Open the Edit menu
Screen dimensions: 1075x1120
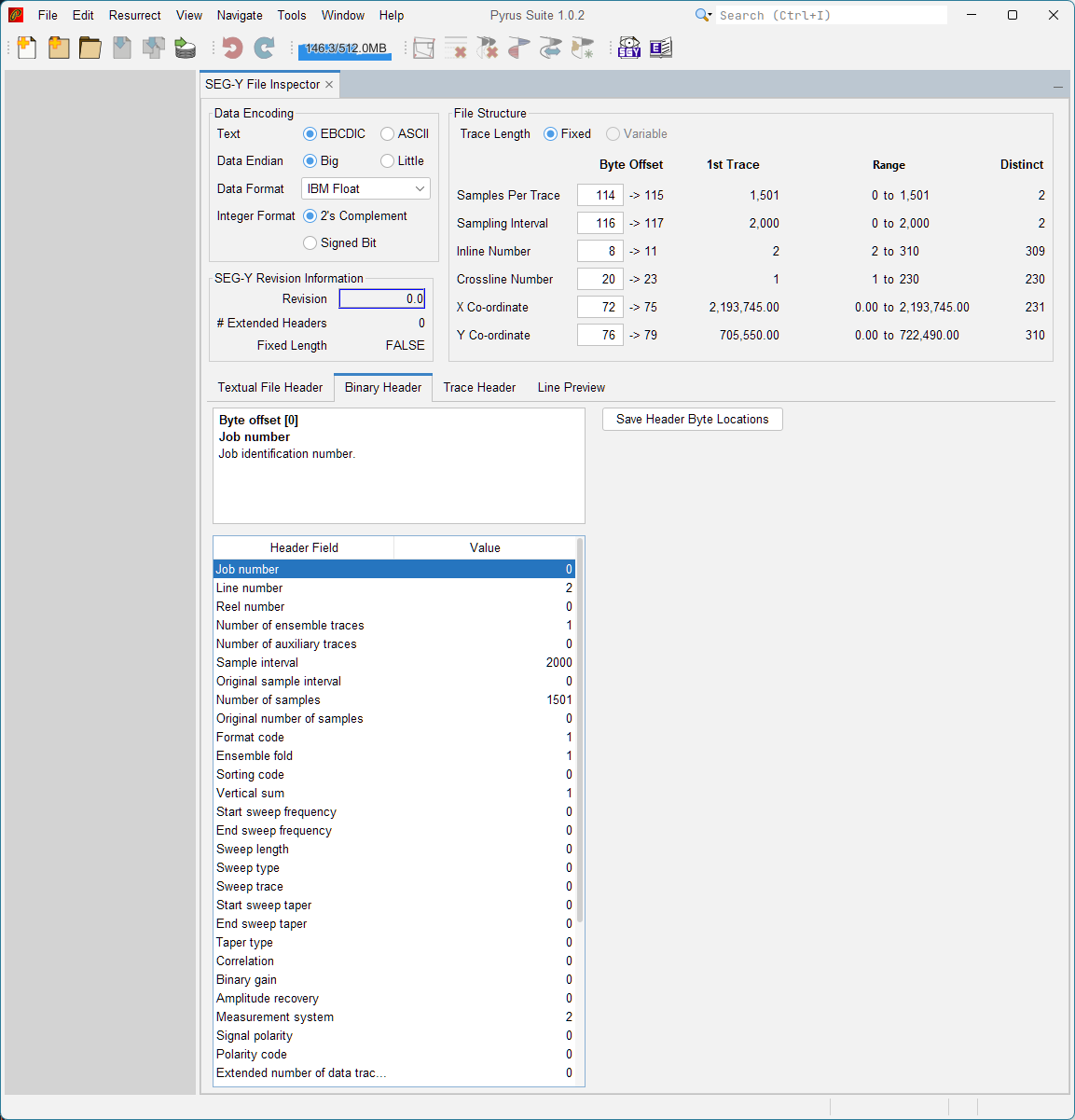(x=83, y=15)
